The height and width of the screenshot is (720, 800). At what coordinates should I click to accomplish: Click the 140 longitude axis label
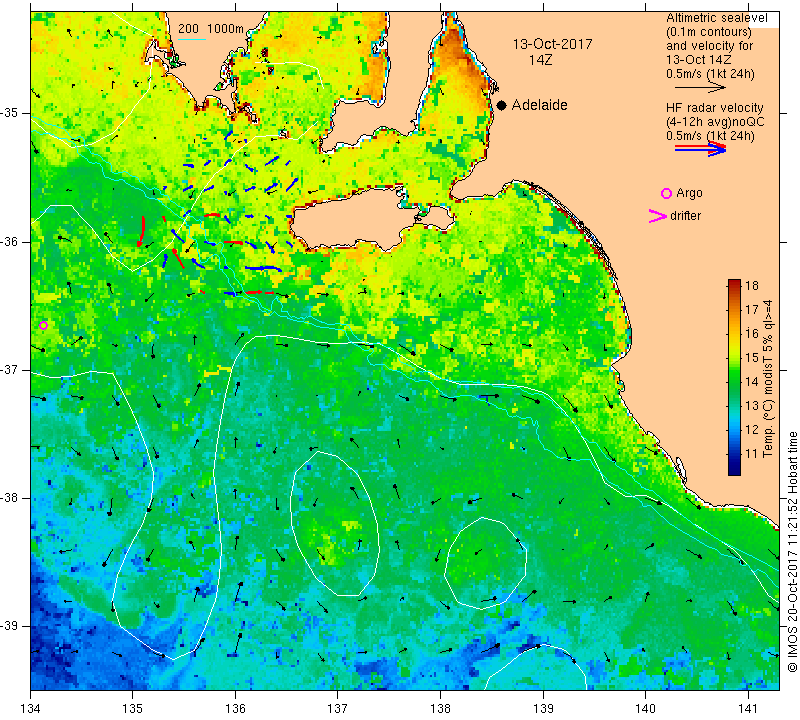(645, 709)
